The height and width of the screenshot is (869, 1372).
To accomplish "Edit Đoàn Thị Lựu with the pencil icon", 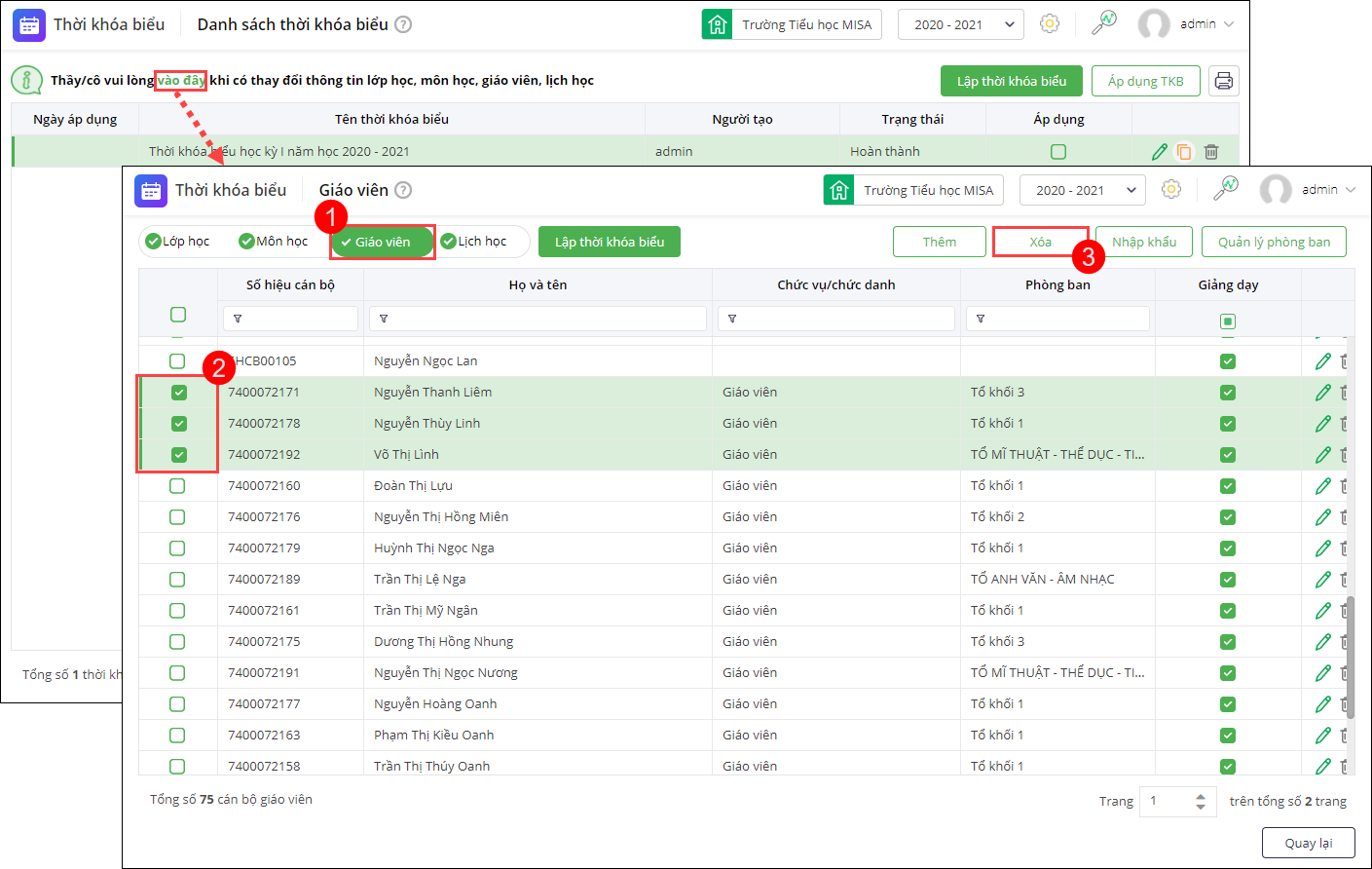I will click(x=1323, y=486).
